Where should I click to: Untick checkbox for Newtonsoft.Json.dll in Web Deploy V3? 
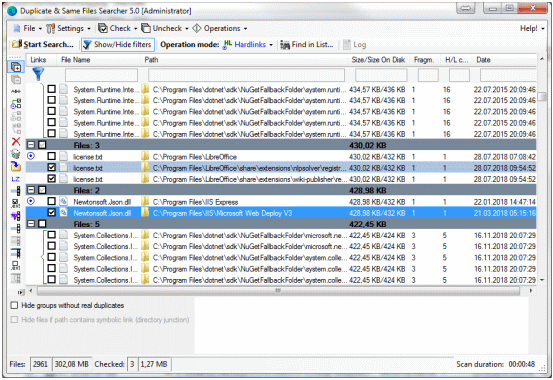51,213
